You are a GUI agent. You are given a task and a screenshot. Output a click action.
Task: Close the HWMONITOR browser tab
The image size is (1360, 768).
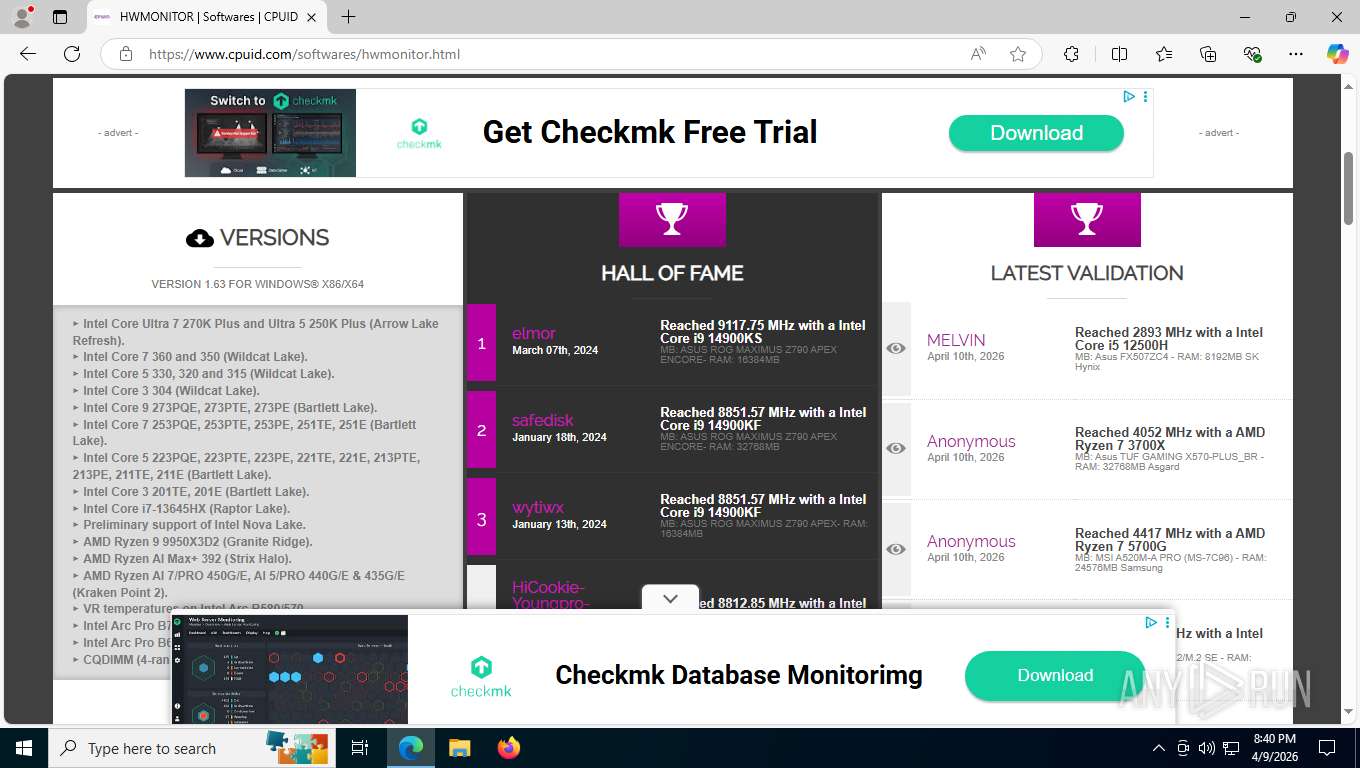311,17
